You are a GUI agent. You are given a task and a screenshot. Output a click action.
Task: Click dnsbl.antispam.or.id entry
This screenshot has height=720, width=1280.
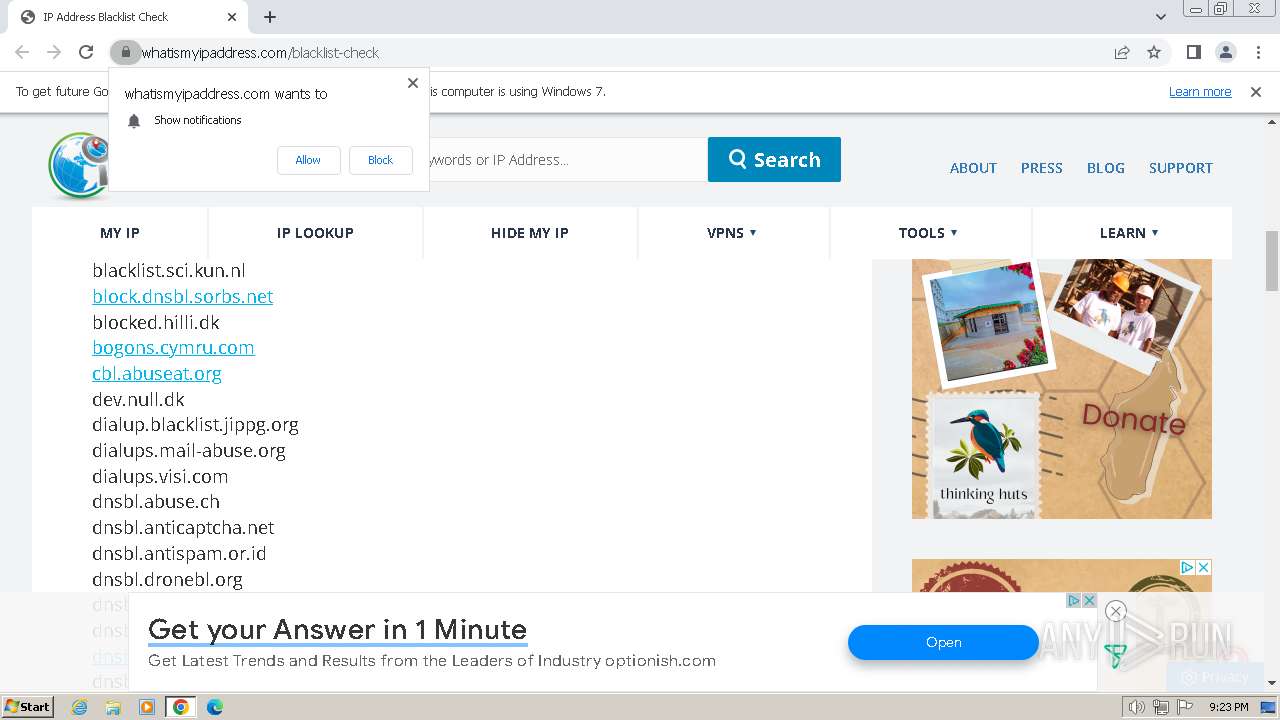tap(179, 553)
